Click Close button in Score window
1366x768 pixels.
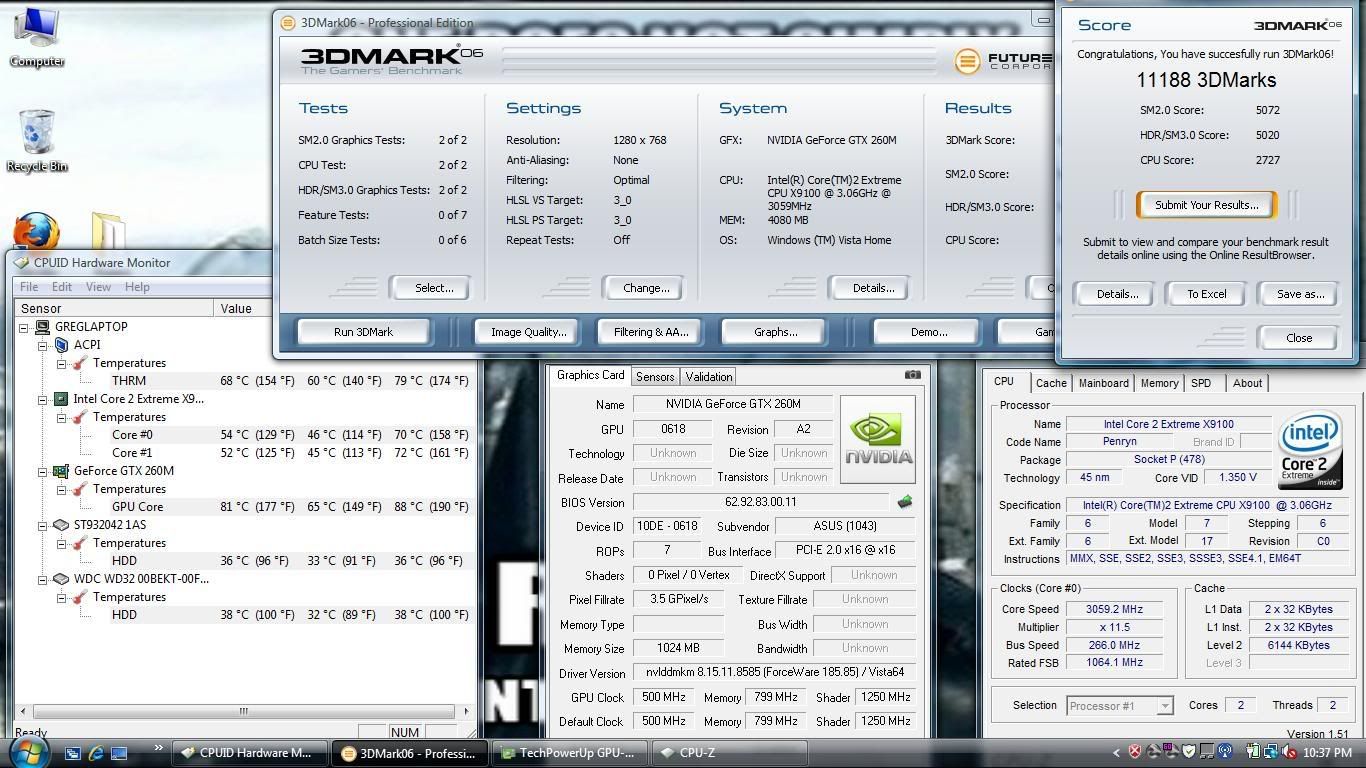pyautogui.click(x=1299, y=338)
